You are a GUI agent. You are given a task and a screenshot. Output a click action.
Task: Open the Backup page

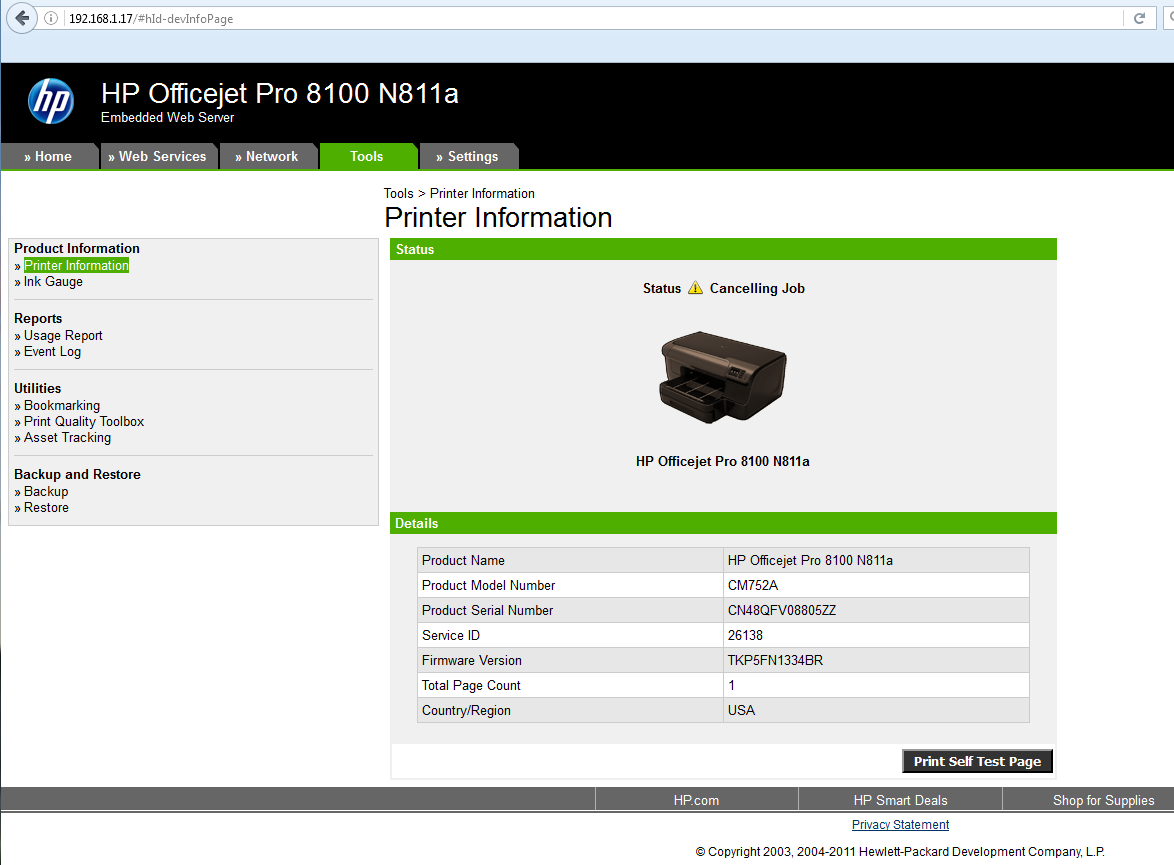[46, 491]
